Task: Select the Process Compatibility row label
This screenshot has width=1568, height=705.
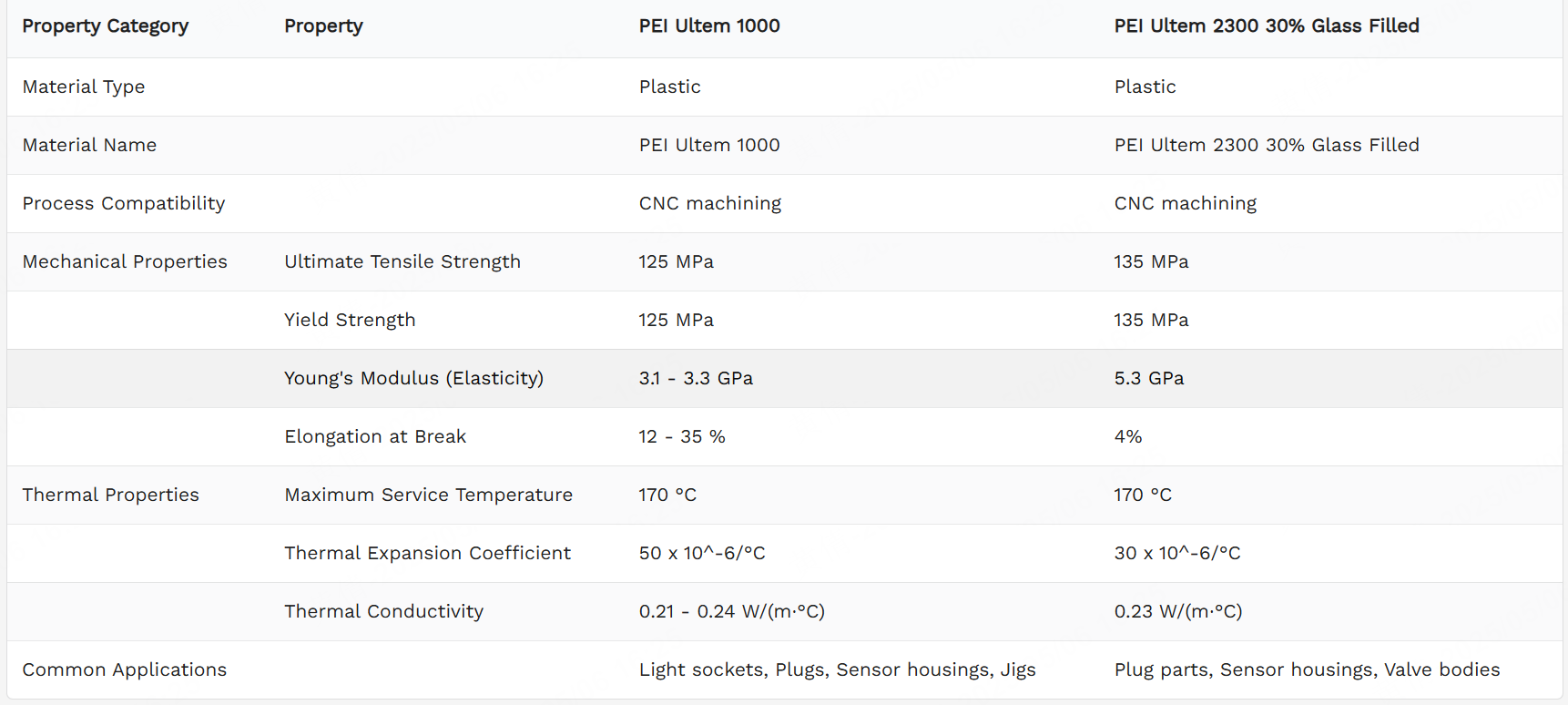Action: tap(124, 204)
